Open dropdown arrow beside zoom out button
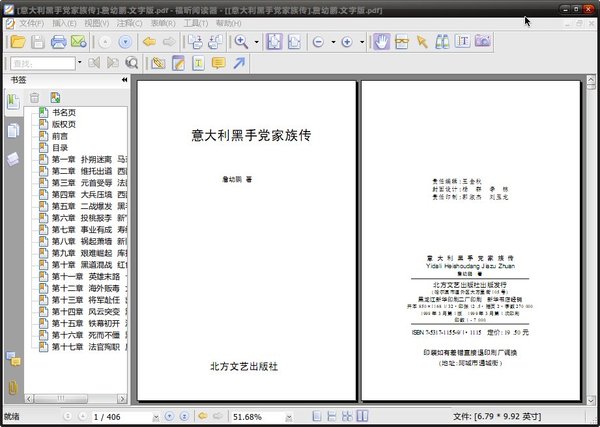Viewport: 600px width, 427px height. pyautogui.click(x=333, y=42)
